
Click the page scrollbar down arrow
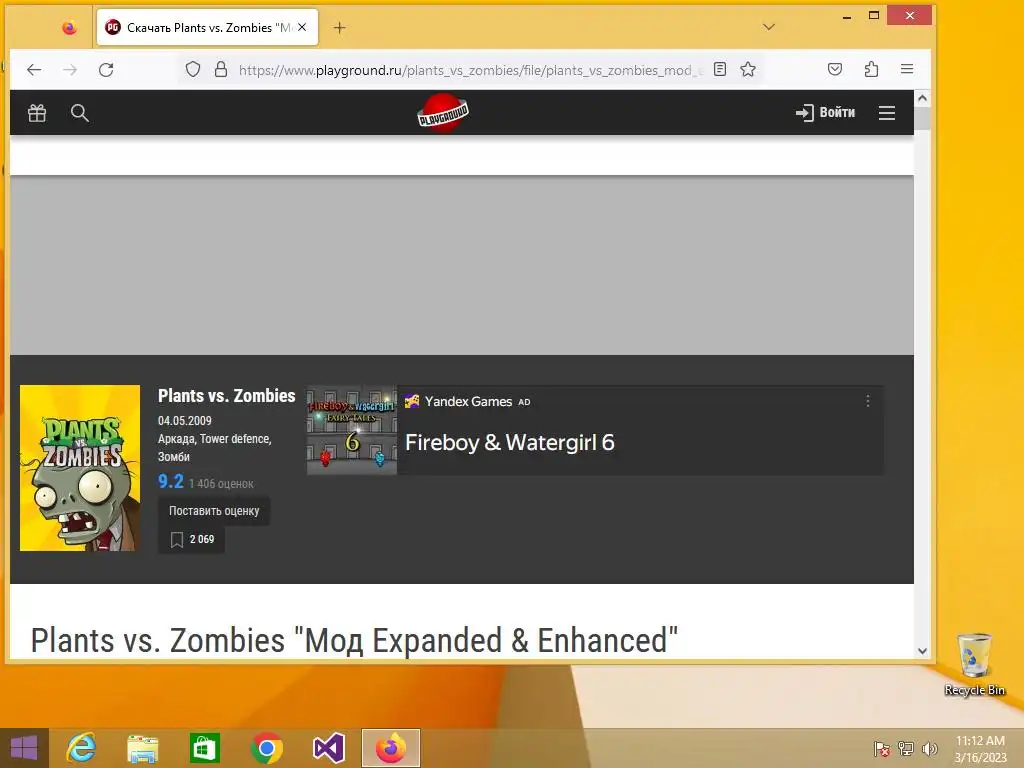922,650
